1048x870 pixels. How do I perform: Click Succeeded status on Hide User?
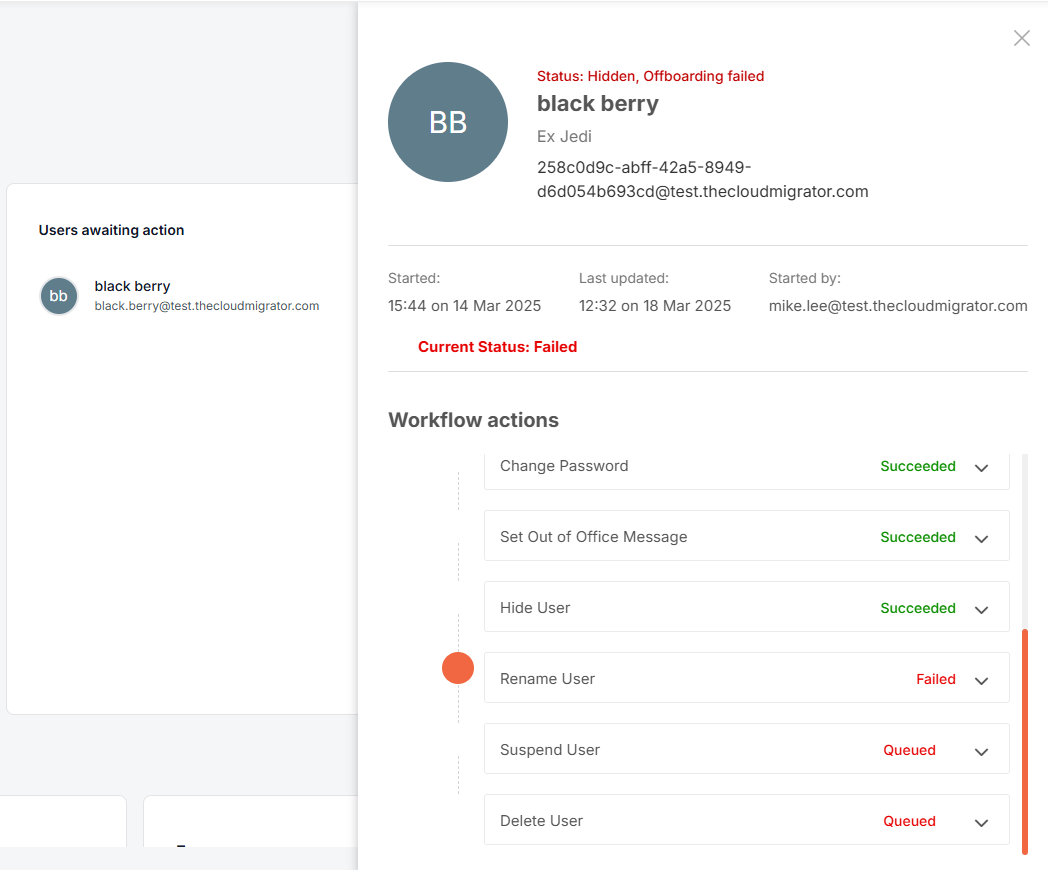pyautogui.click(x=918, y=607)
